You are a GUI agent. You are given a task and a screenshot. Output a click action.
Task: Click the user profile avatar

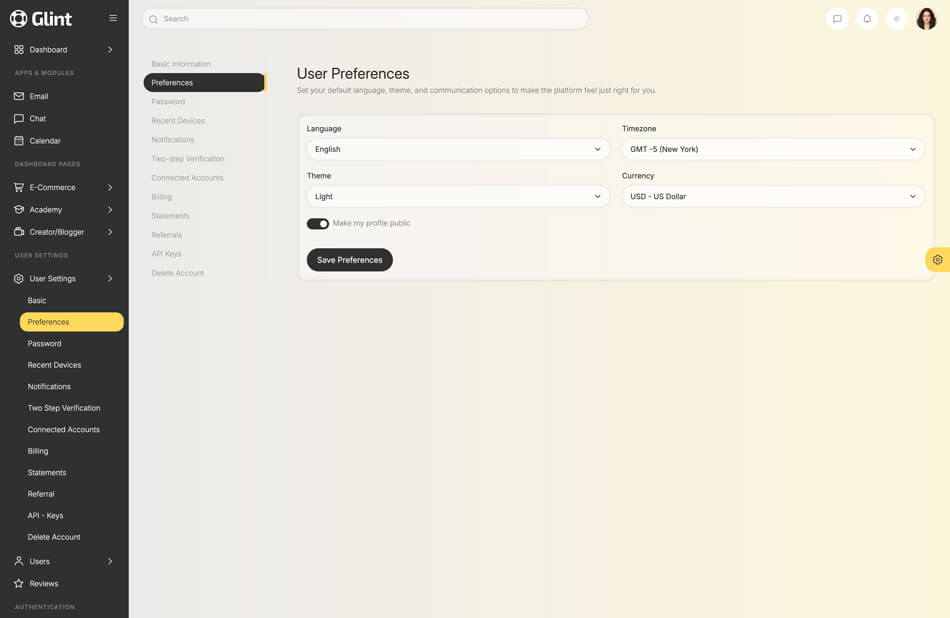926,19
